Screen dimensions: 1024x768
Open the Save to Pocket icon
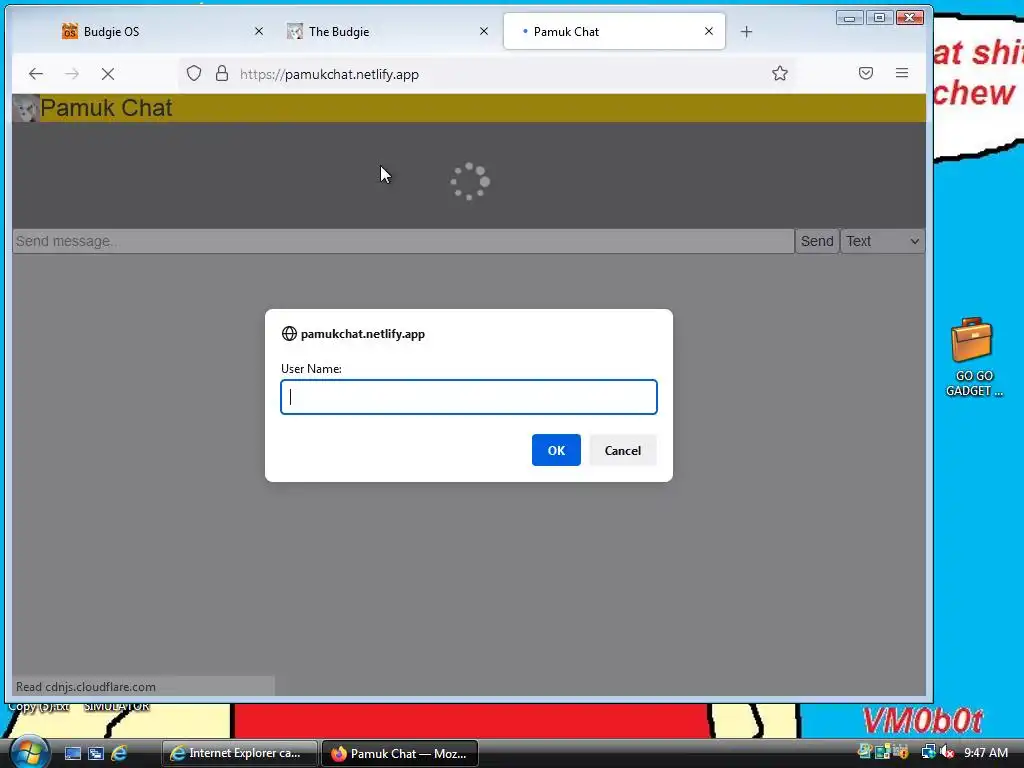[x=866, y=73]
